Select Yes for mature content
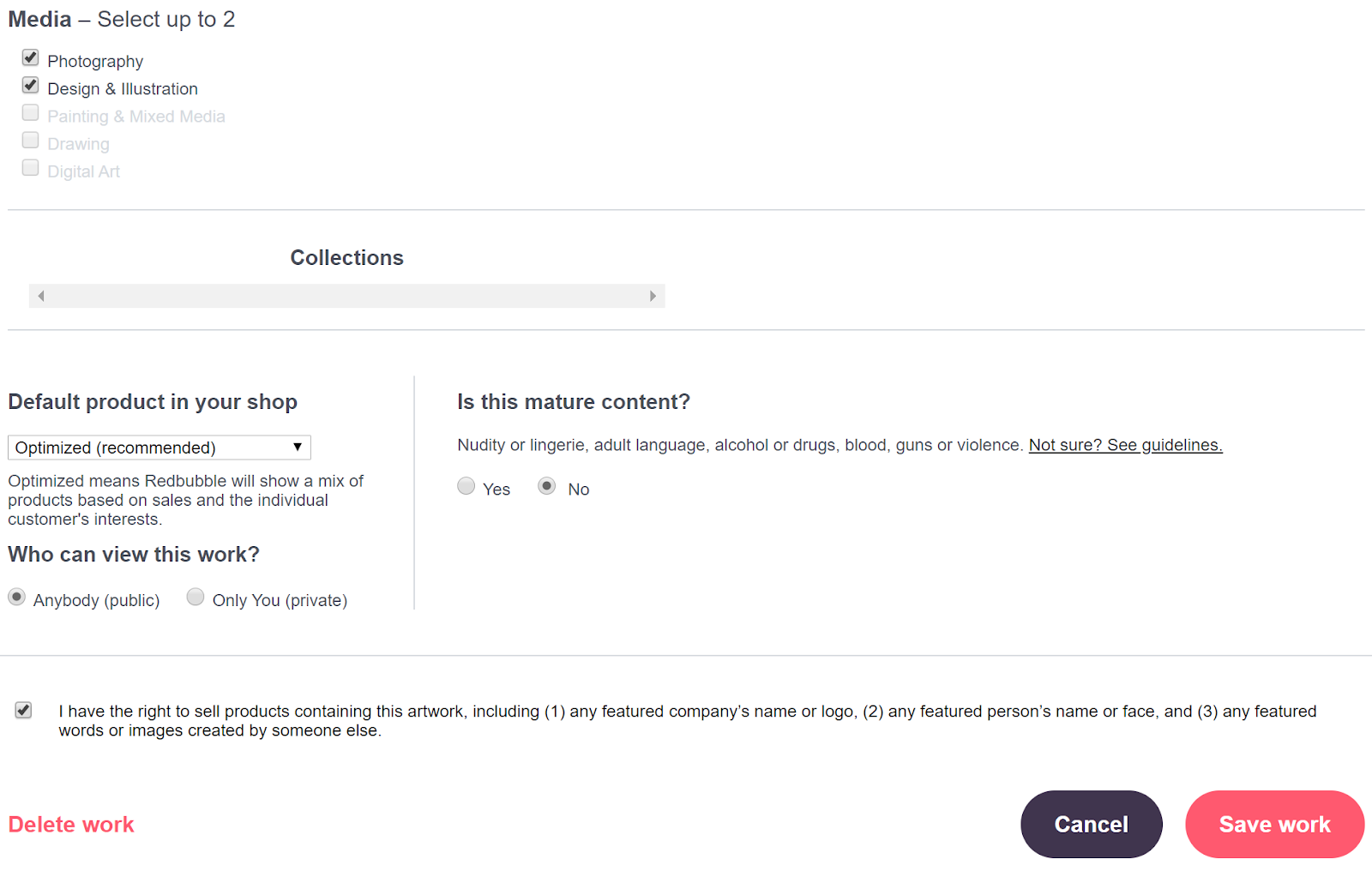The width and height of the screenshot is (1372, 871). pos(466,487)
